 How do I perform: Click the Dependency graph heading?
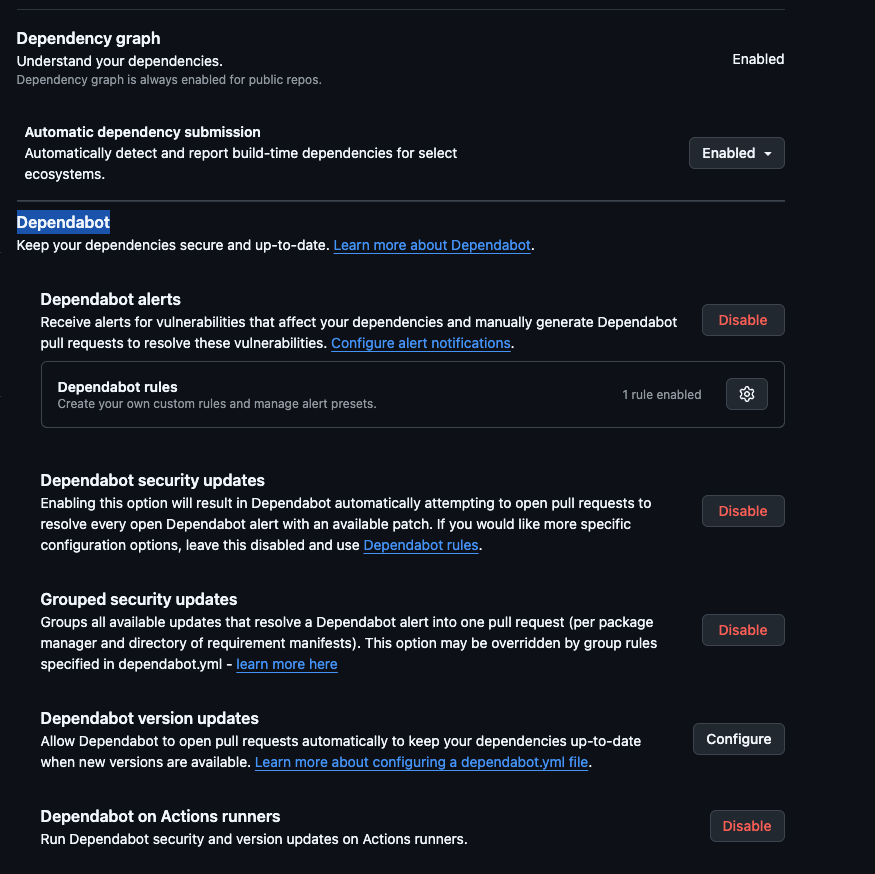[88, 39]
